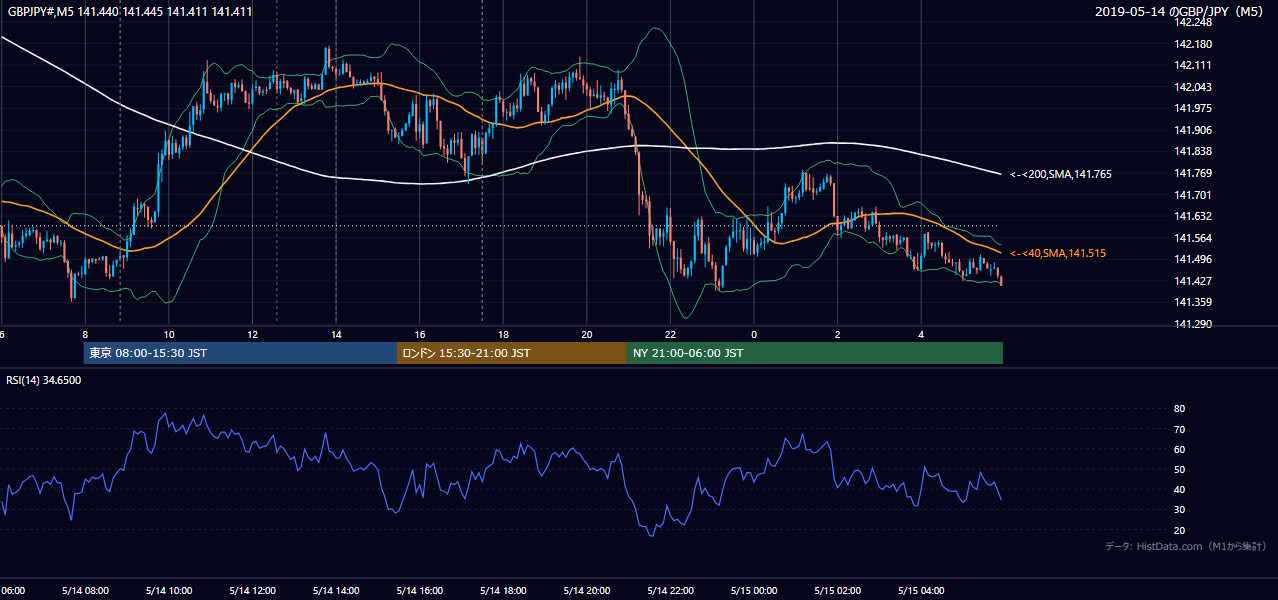Click the 5/14 22:00 time axis label
The image size is (1278, 600).
(x=671, y=590)
